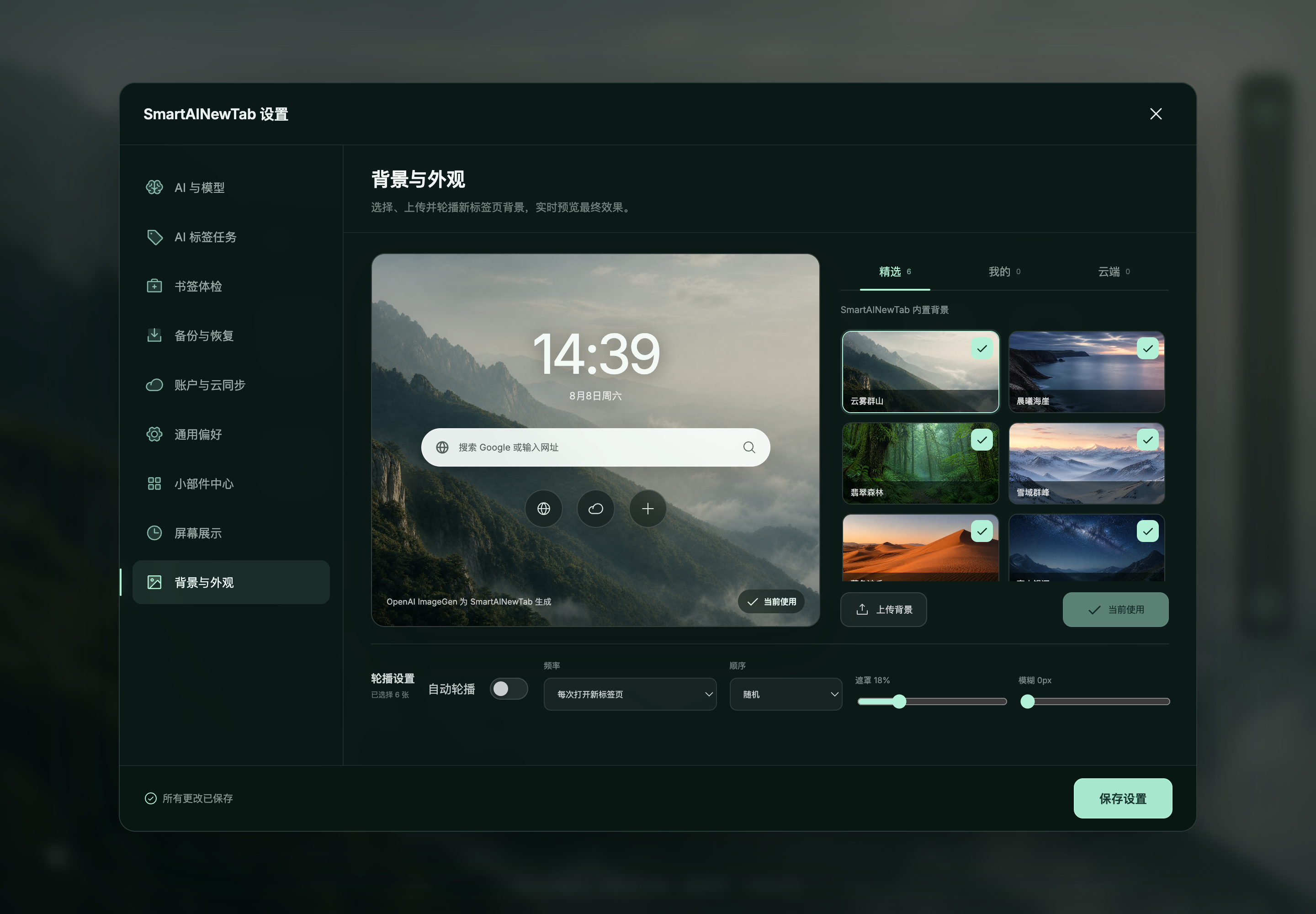Uncheck the desert dunes background checkbox
1316x914 pixels.
(x=982, y=531)
